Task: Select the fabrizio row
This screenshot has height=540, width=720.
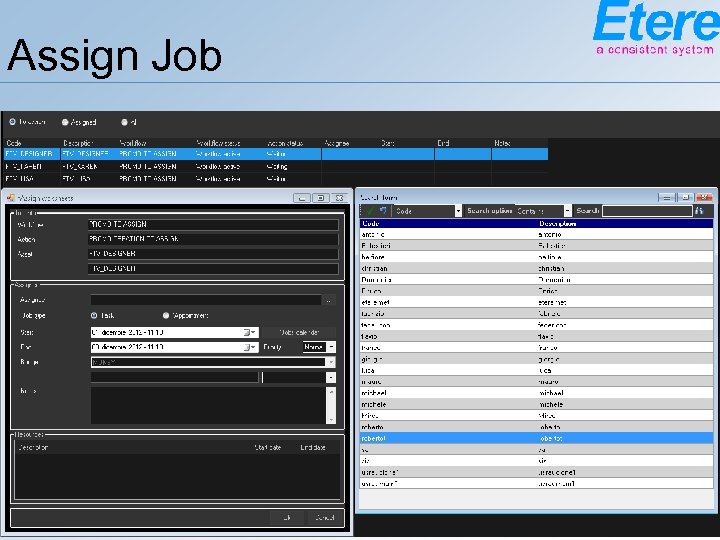Action: click(x=536, y=314)
